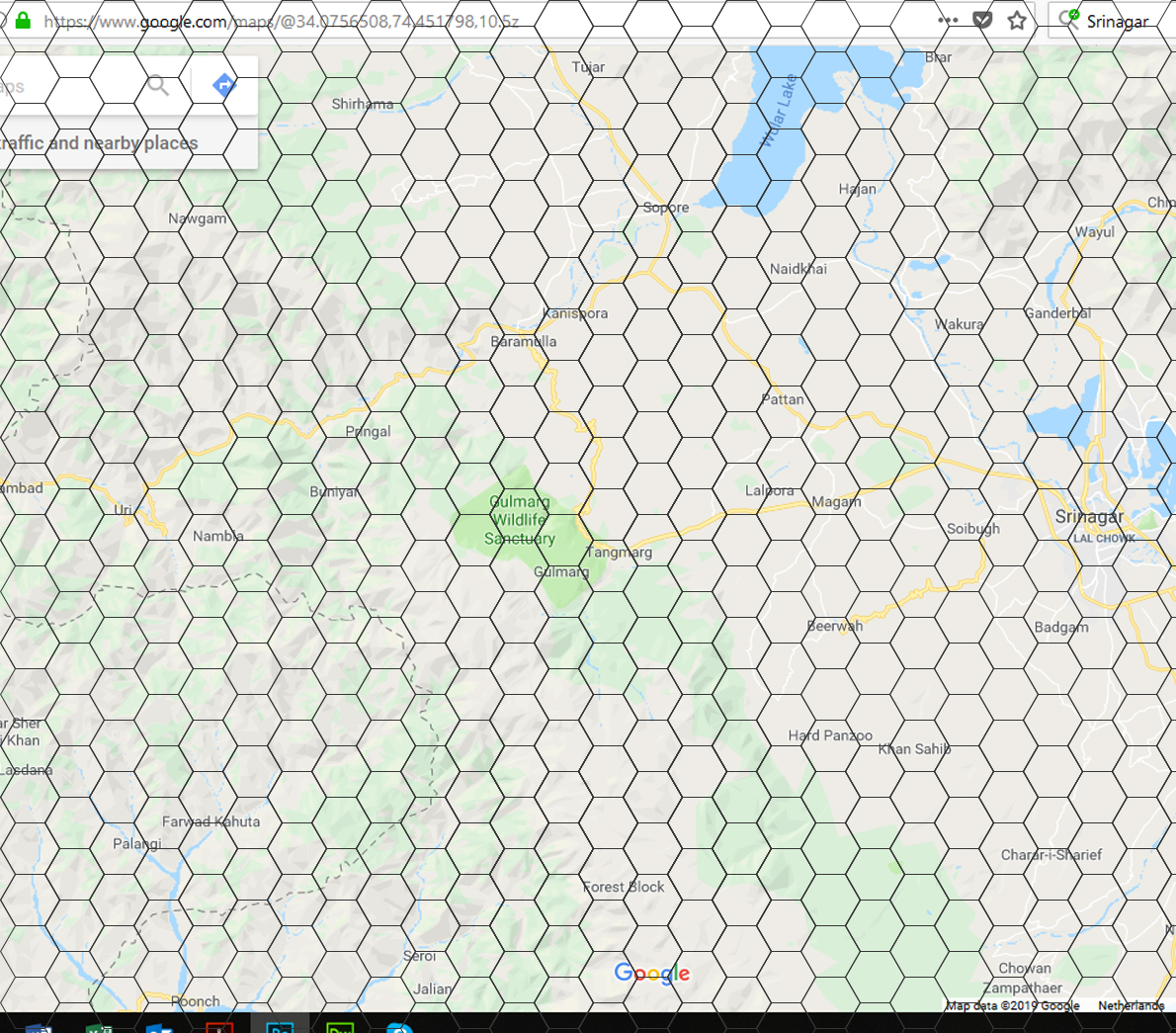
Task: Click the Uri town label
Action: click(x=123, y=509)
